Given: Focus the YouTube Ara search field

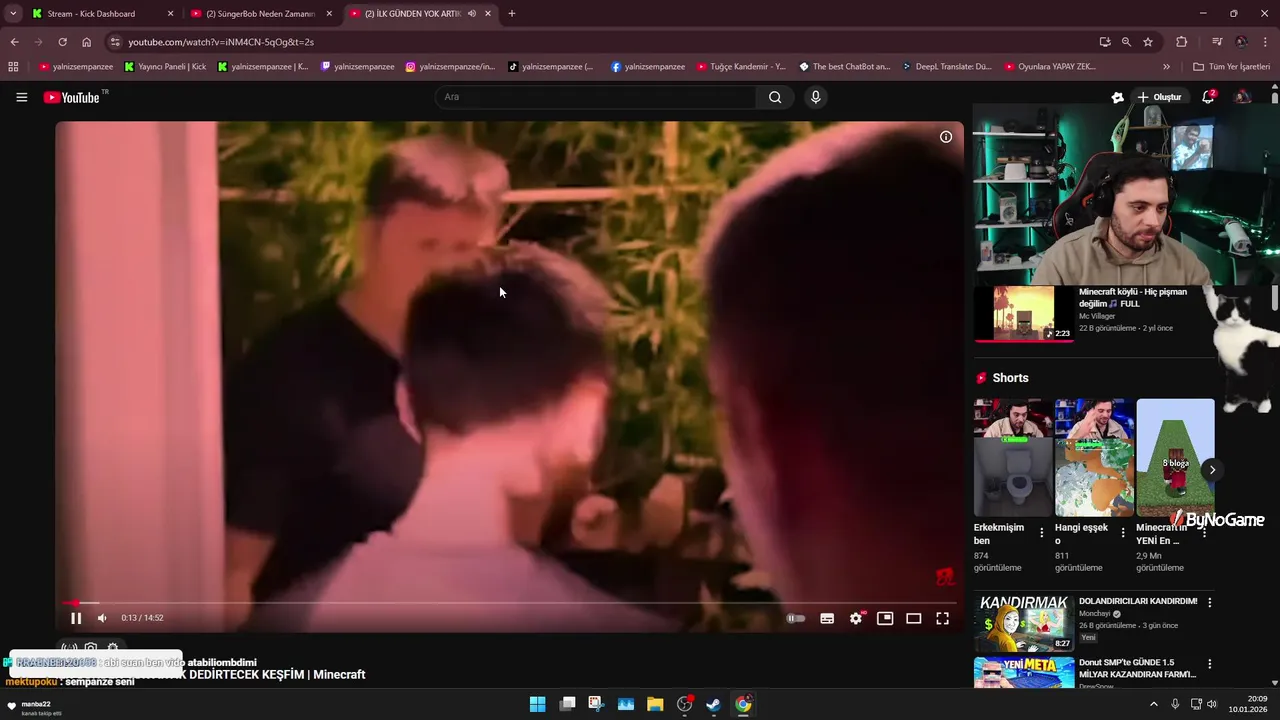Looking at the screenshot, I should coord(595,97).
